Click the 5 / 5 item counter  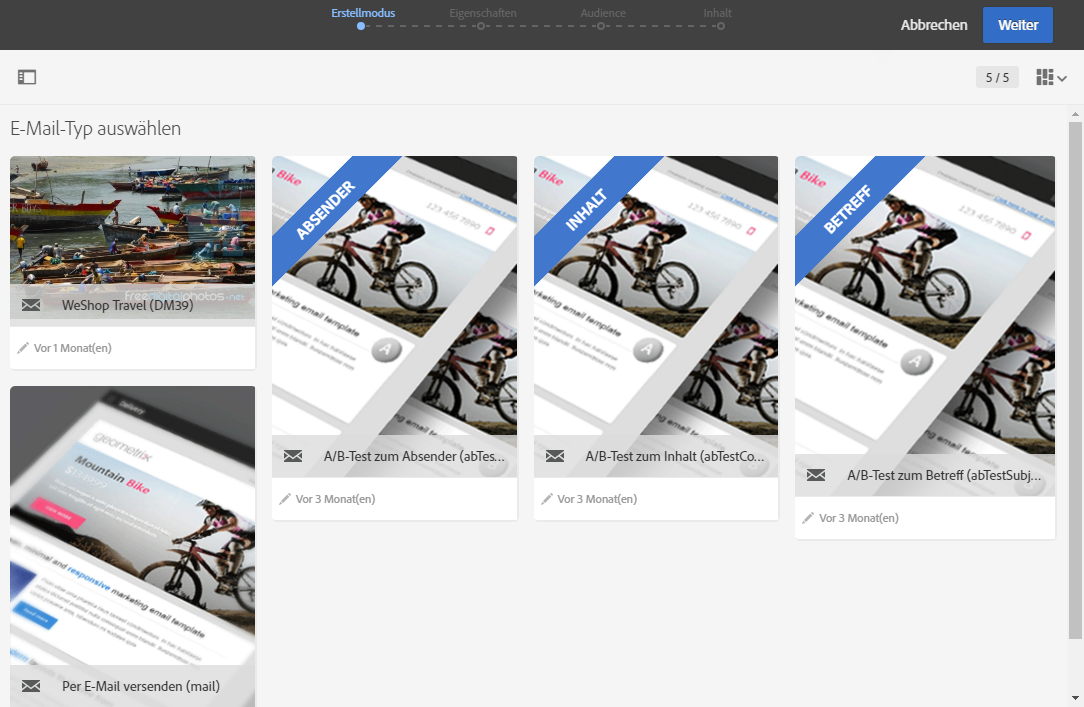coord(997,77)
